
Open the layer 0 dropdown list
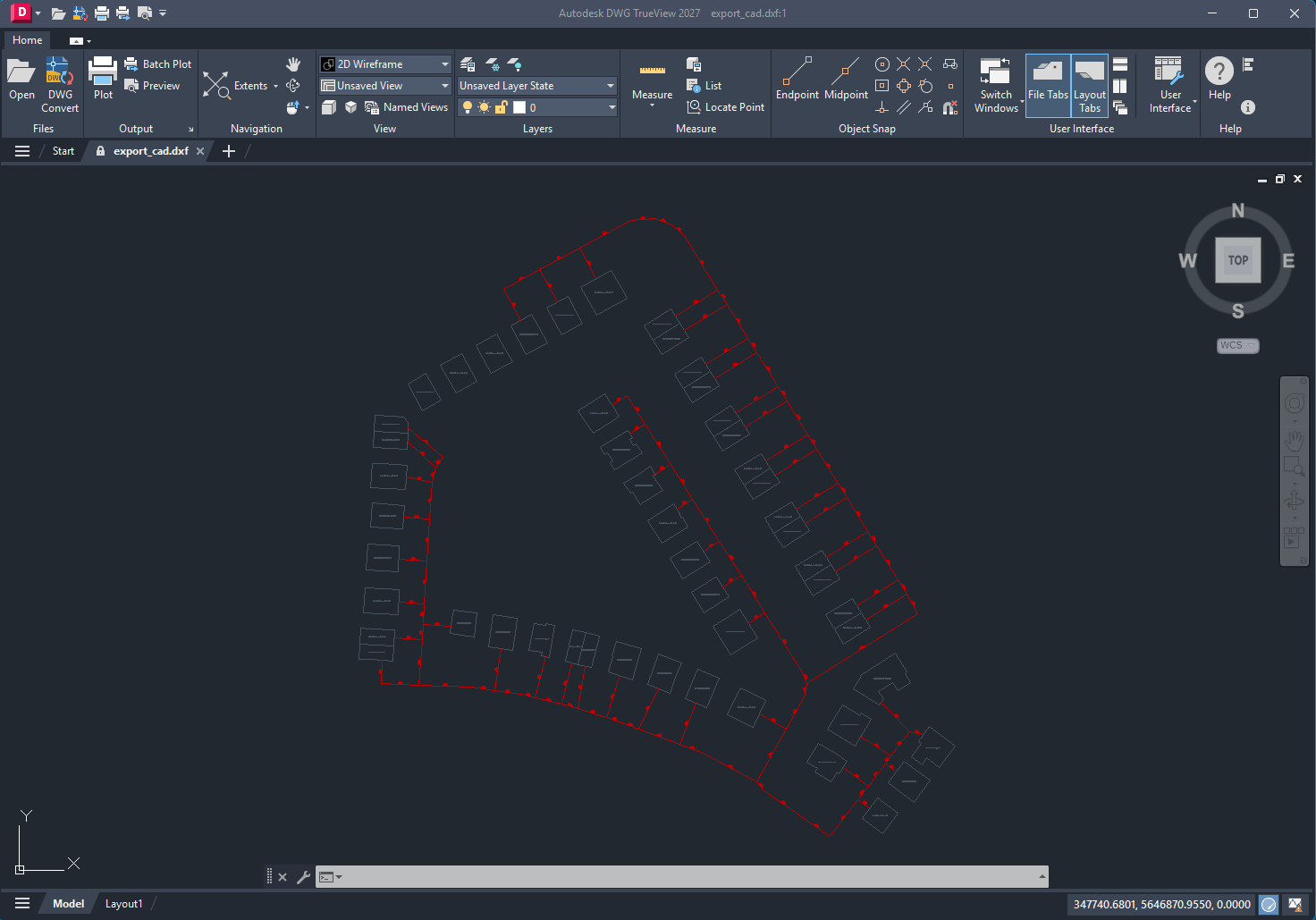coord(537,107)
